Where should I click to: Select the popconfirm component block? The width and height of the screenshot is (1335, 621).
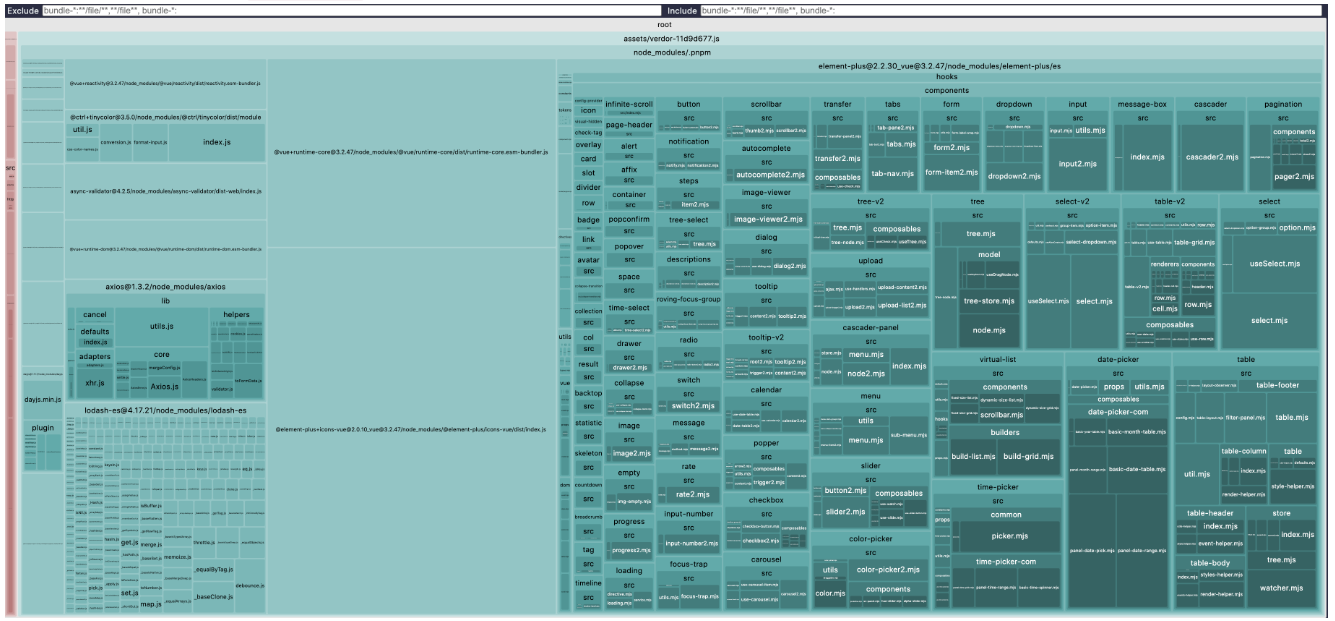tap(629, 218)
